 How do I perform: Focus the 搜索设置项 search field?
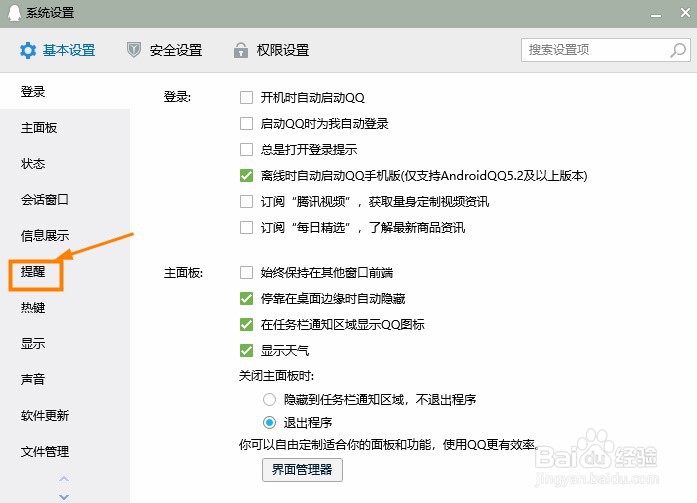tap(605, 50)
